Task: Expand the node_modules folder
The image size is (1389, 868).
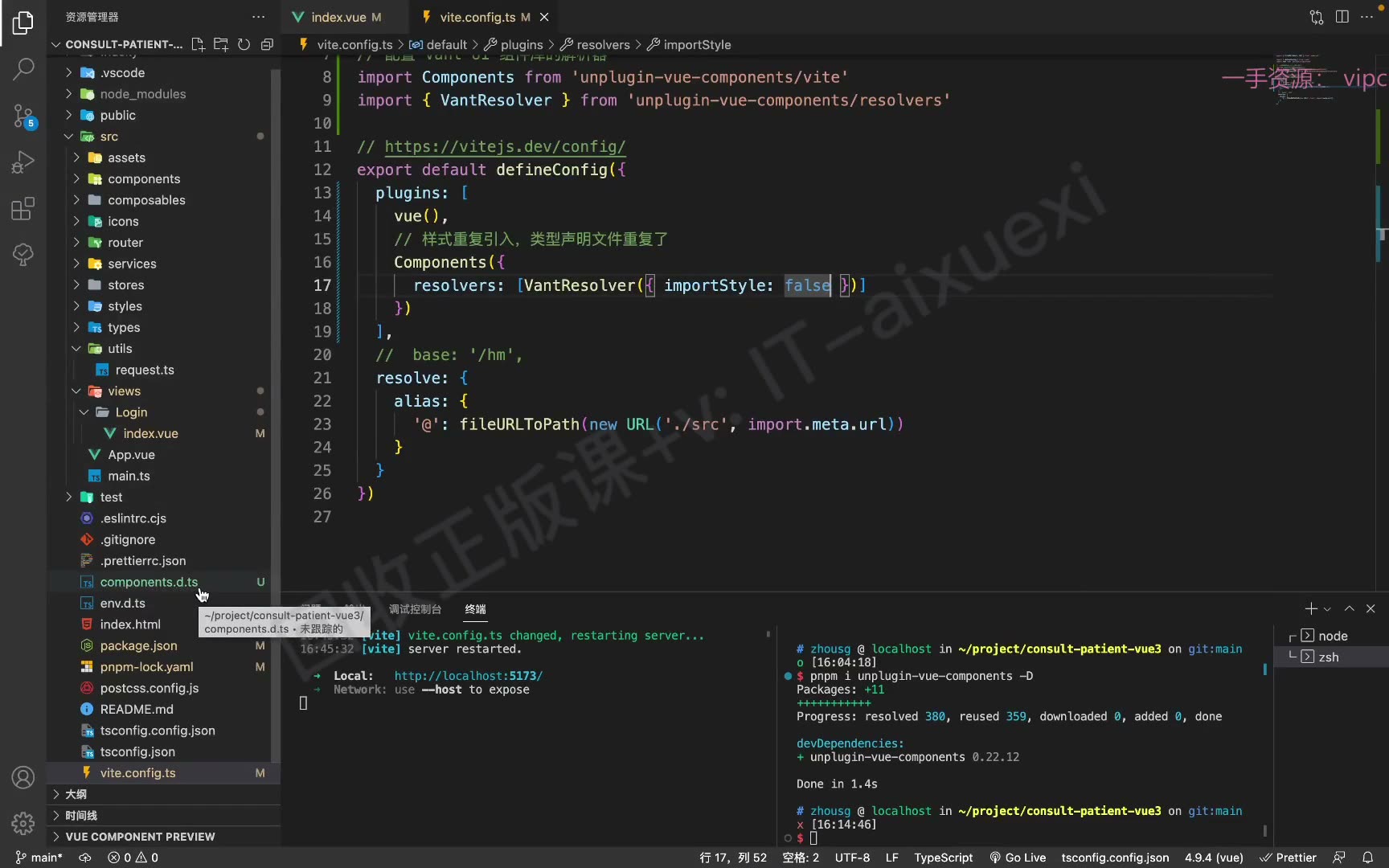Action: [142, 94]
